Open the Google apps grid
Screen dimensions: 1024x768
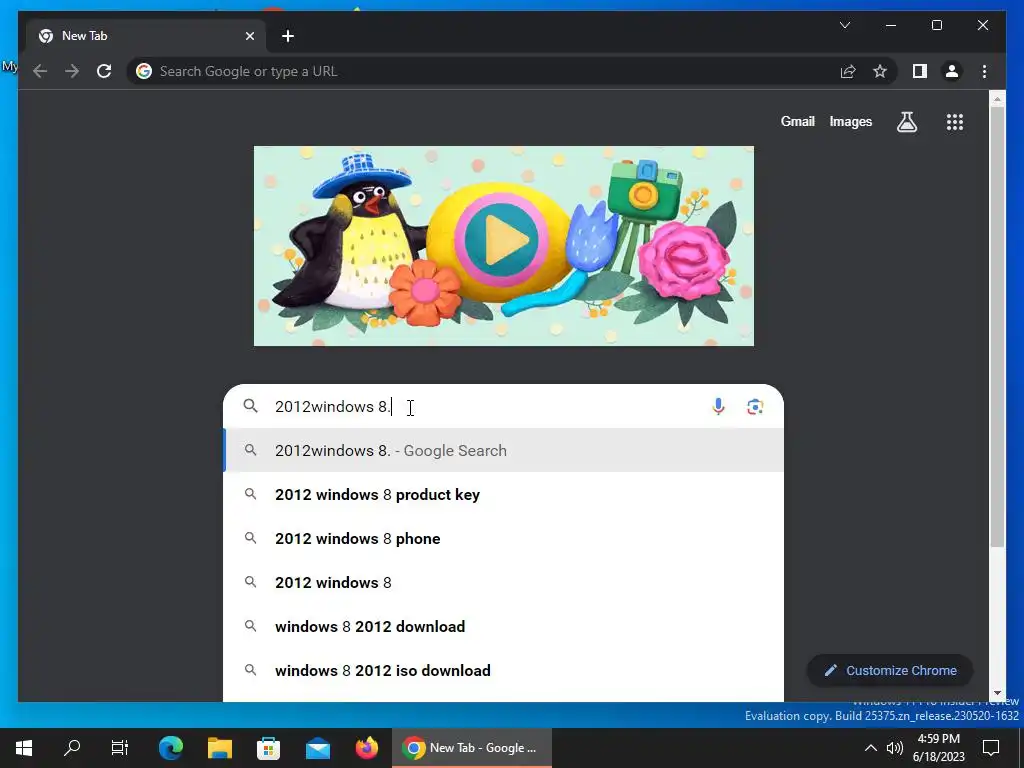point(955,121)
